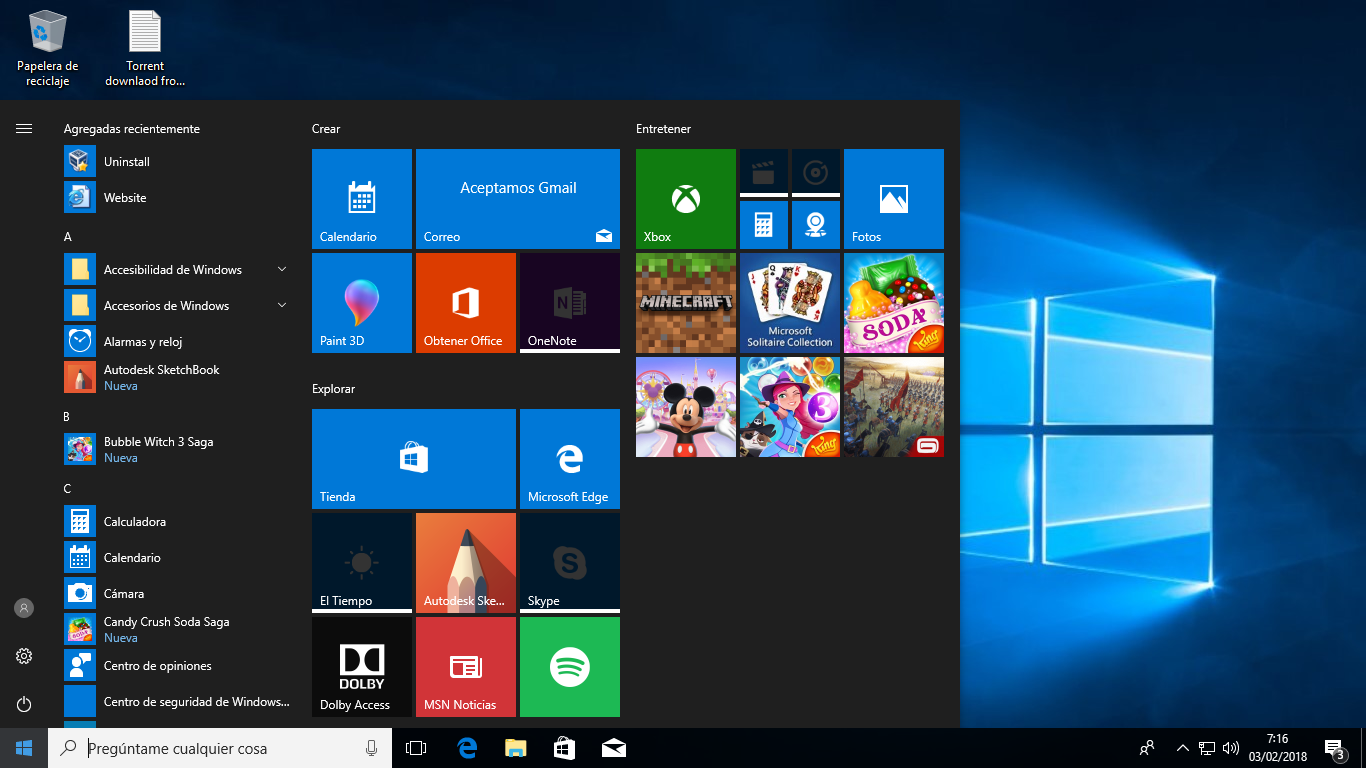Open Calendario in app list
Image resolution: width=1366 pixels, height=768 pixels.
tap(178, 558)
